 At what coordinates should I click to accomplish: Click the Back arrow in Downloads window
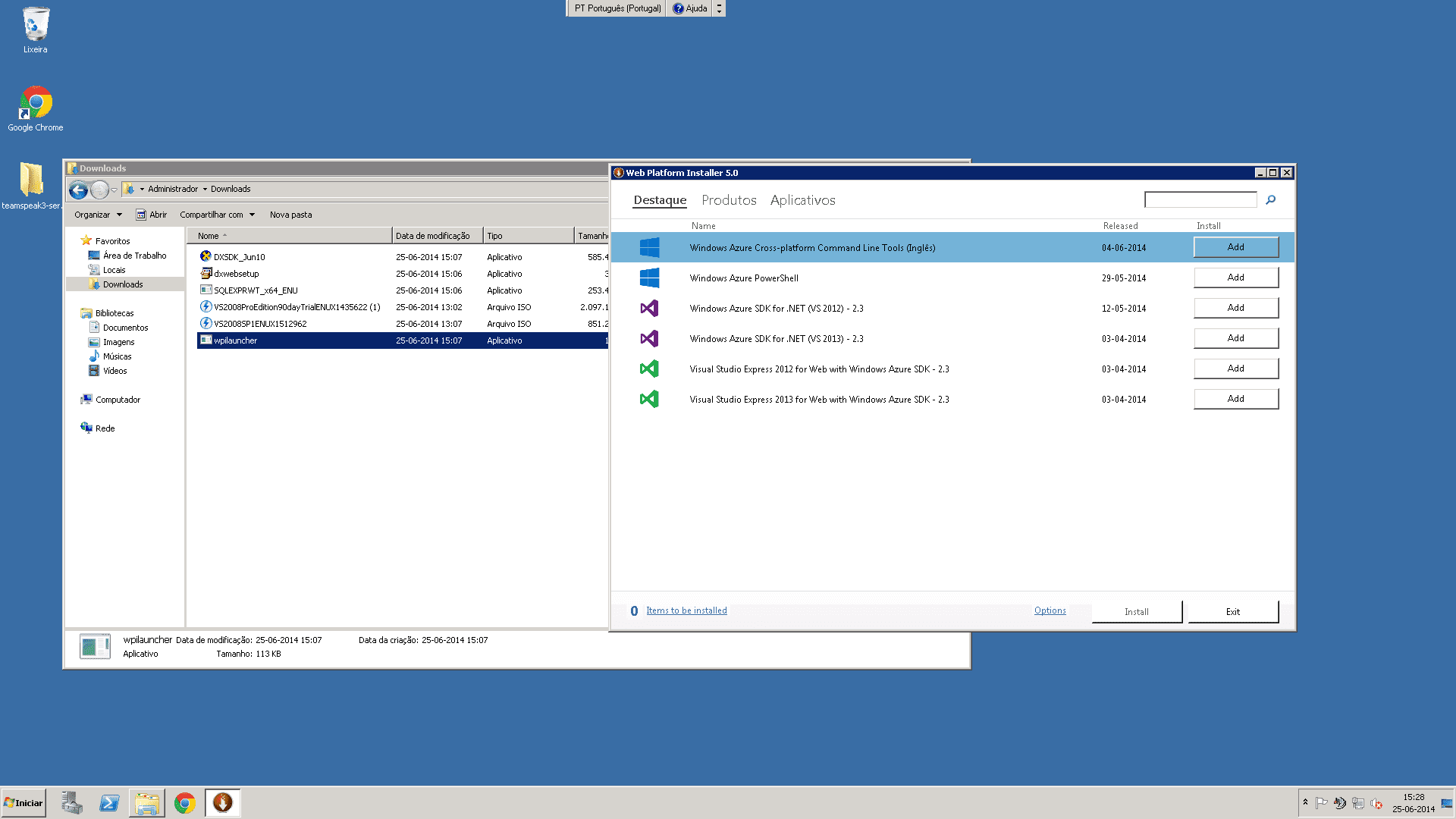pyautogui.click(x=78, y=190)
